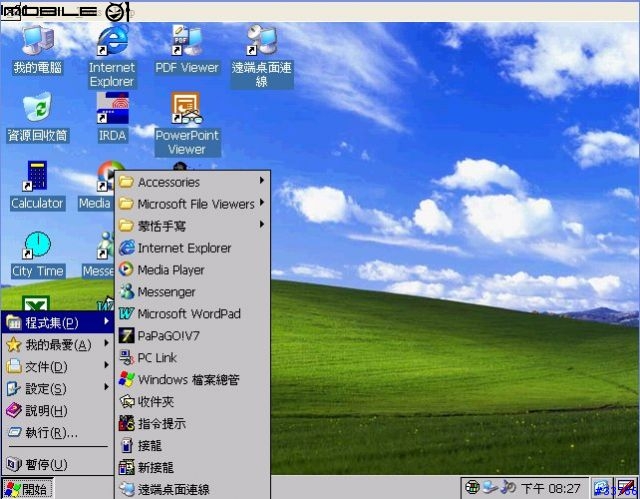Open the 資源回收筒 recycle bin

coord(38,118)
